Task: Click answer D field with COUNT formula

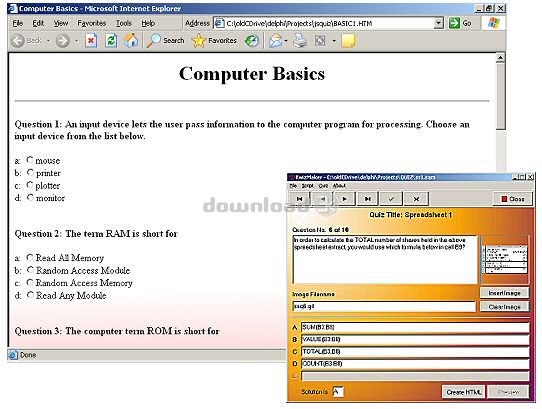Action: (415, 364)
